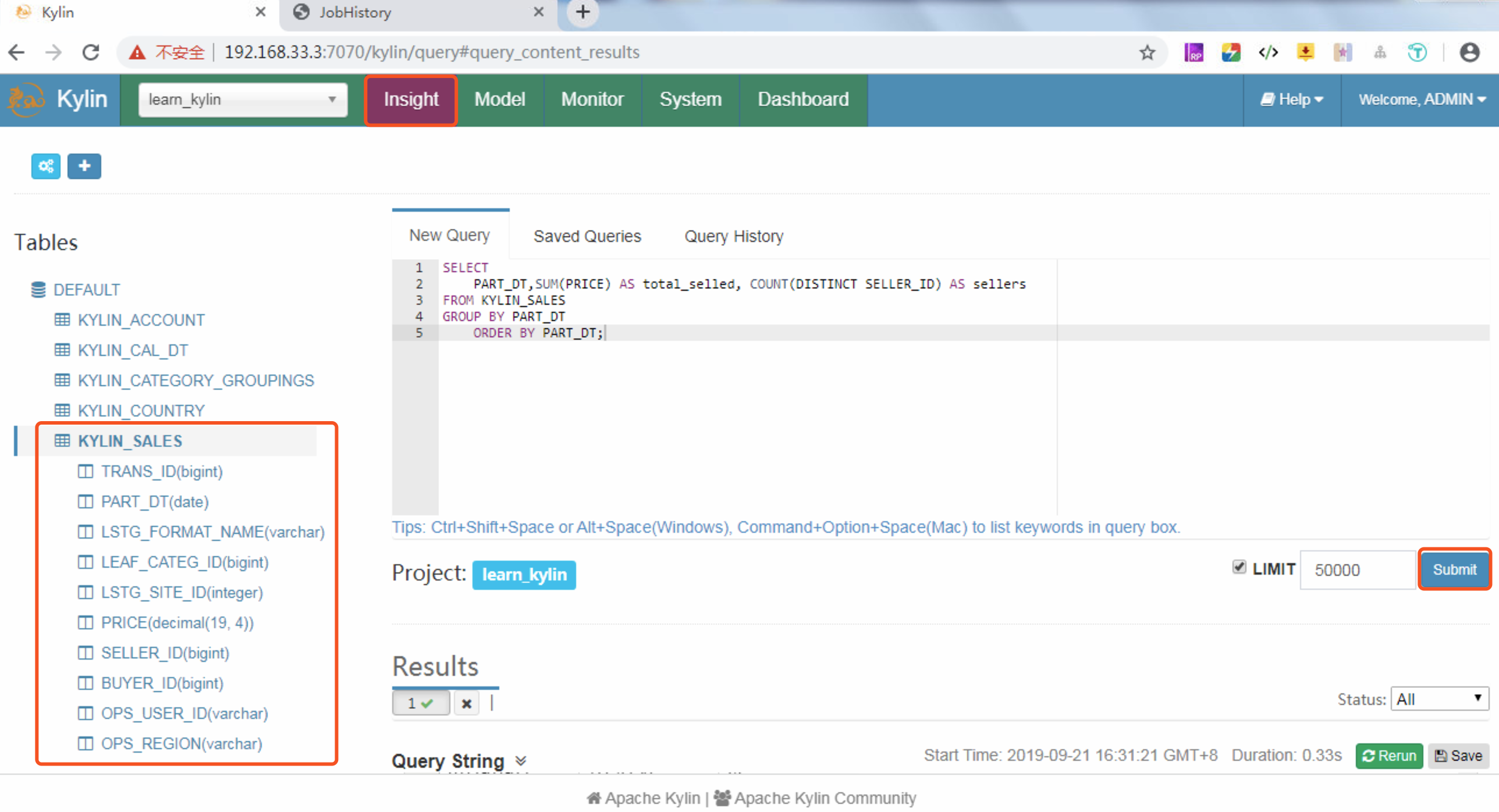
Task: Click the DEFAULT database icon
Action: (x=38, y=290)
